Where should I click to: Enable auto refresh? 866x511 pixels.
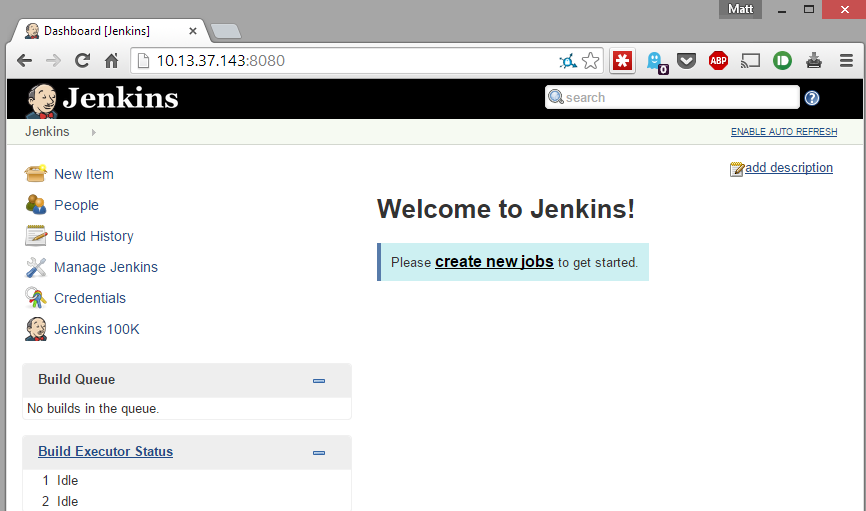tap(783, 132)
